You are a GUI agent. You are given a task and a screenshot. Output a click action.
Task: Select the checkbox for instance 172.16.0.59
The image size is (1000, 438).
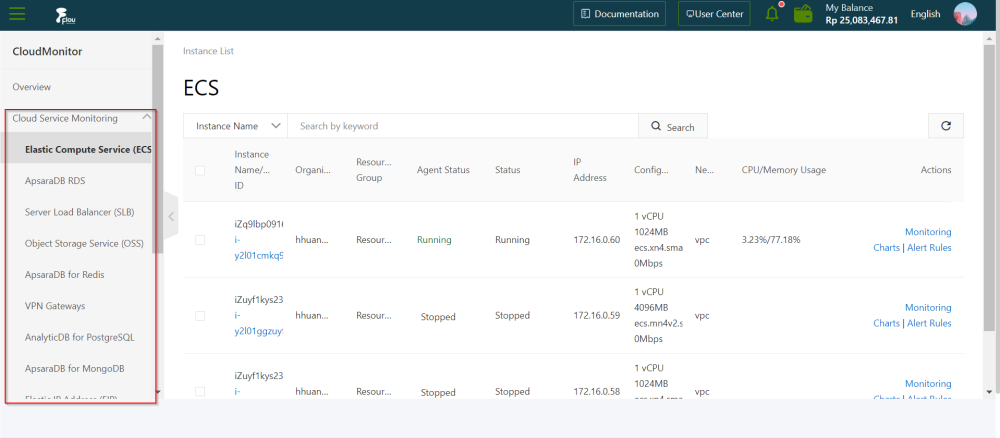[200, 316]
